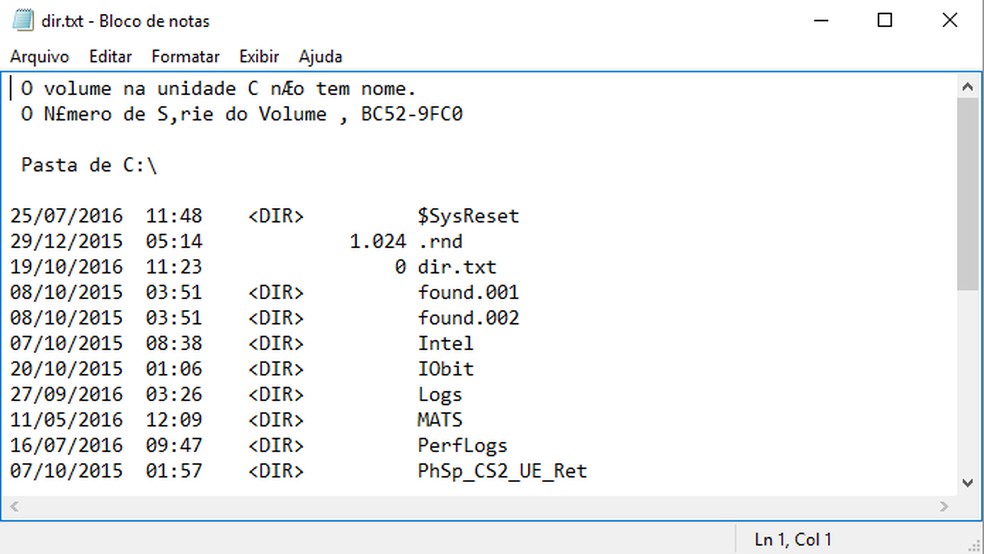
Task: Place cursor on the PhSp_CS2_UE_Ret entry
Action: pyautogui.click(x=502, y=471)
